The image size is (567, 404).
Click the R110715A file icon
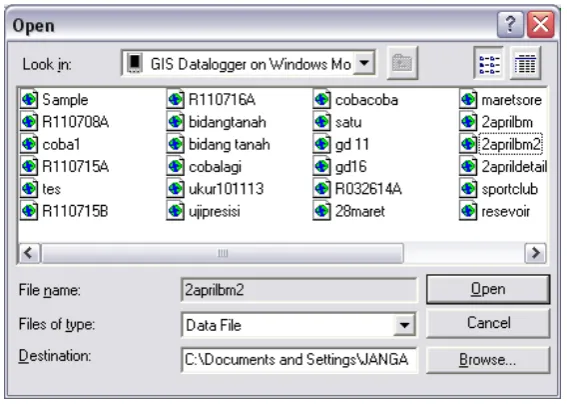click(x=29, y=166)
